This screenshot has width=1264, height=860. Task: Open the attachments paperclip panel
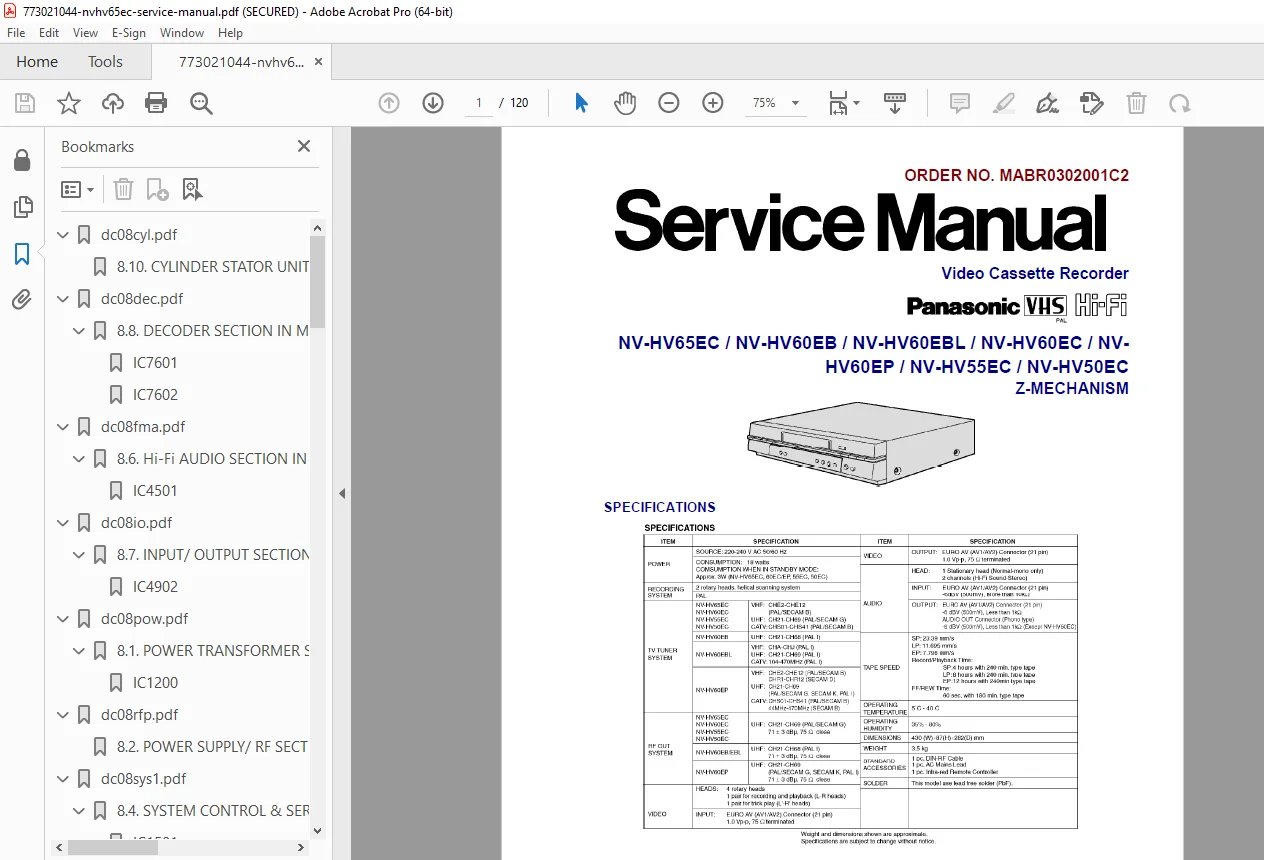coord(22,300)
